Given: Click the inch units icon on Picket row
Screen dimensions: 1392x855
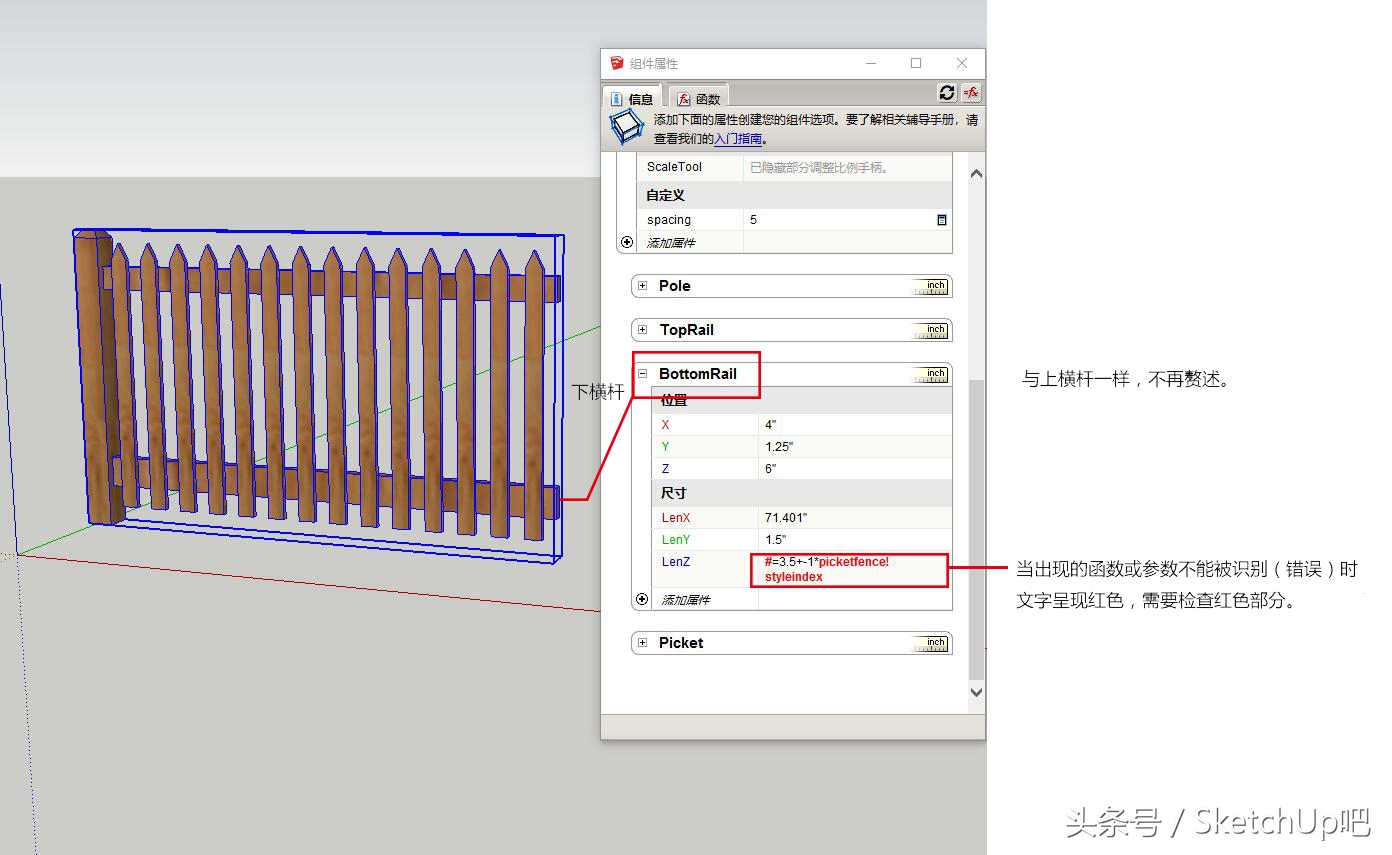Looking at the screenshot, I should point(932,642).
